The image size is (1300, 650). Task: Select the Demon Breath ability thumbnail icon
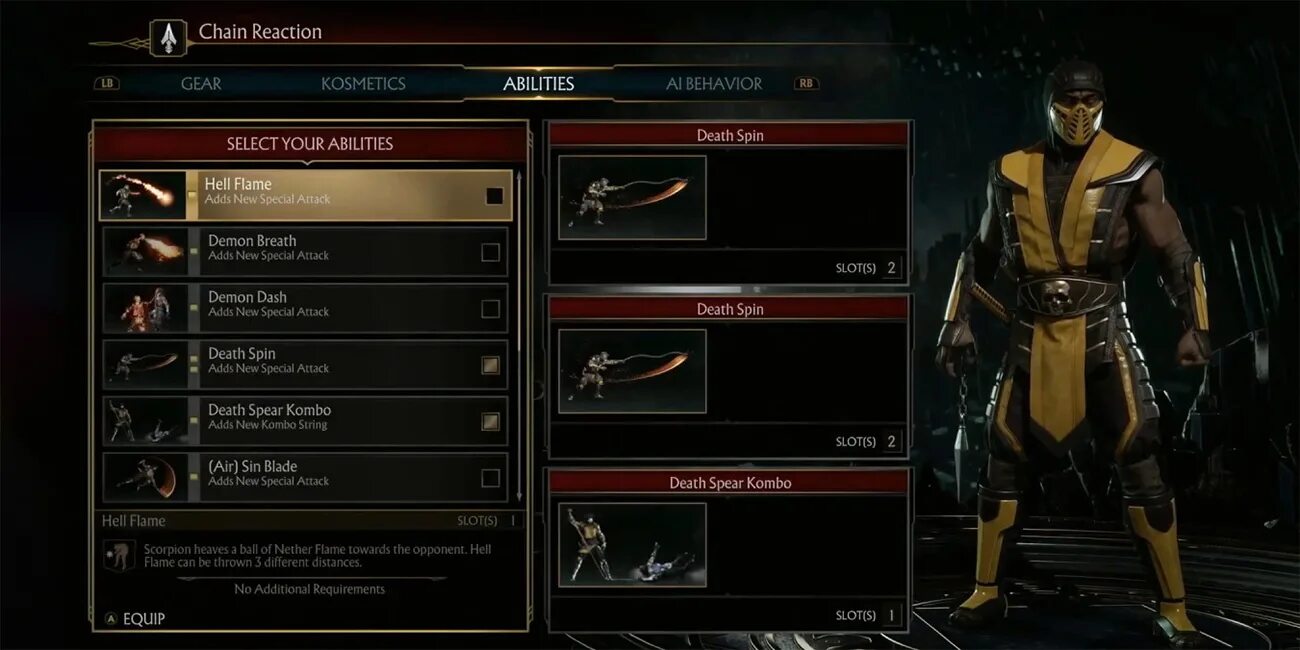pos(145,252)
